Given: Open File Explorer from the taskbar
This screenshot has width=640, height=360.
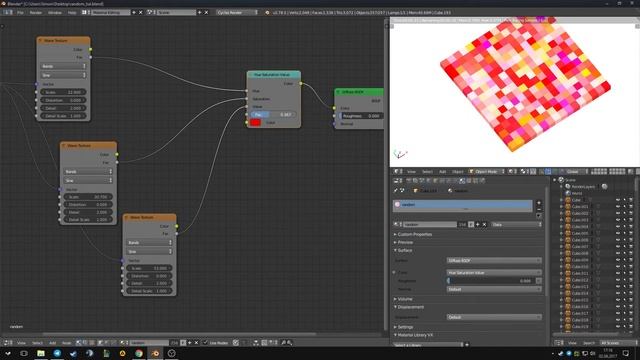Looking at the screenshot, I should [x=41, y=353].
